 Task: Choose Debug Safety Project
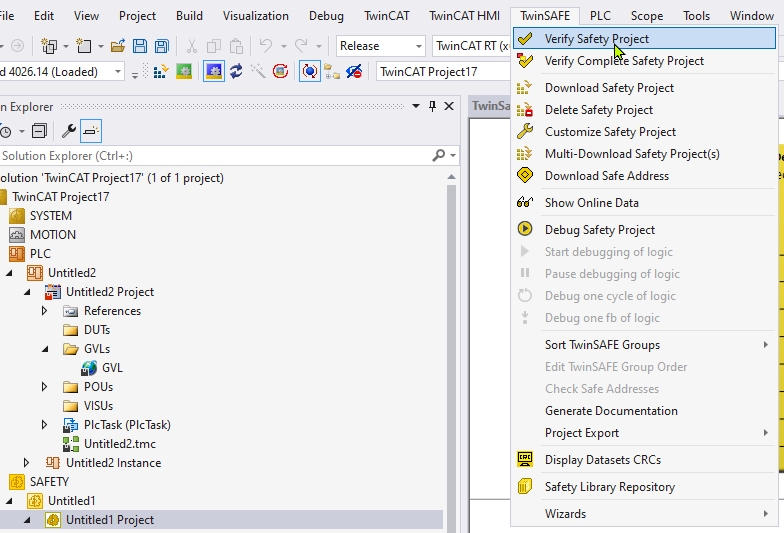point(644,230)
